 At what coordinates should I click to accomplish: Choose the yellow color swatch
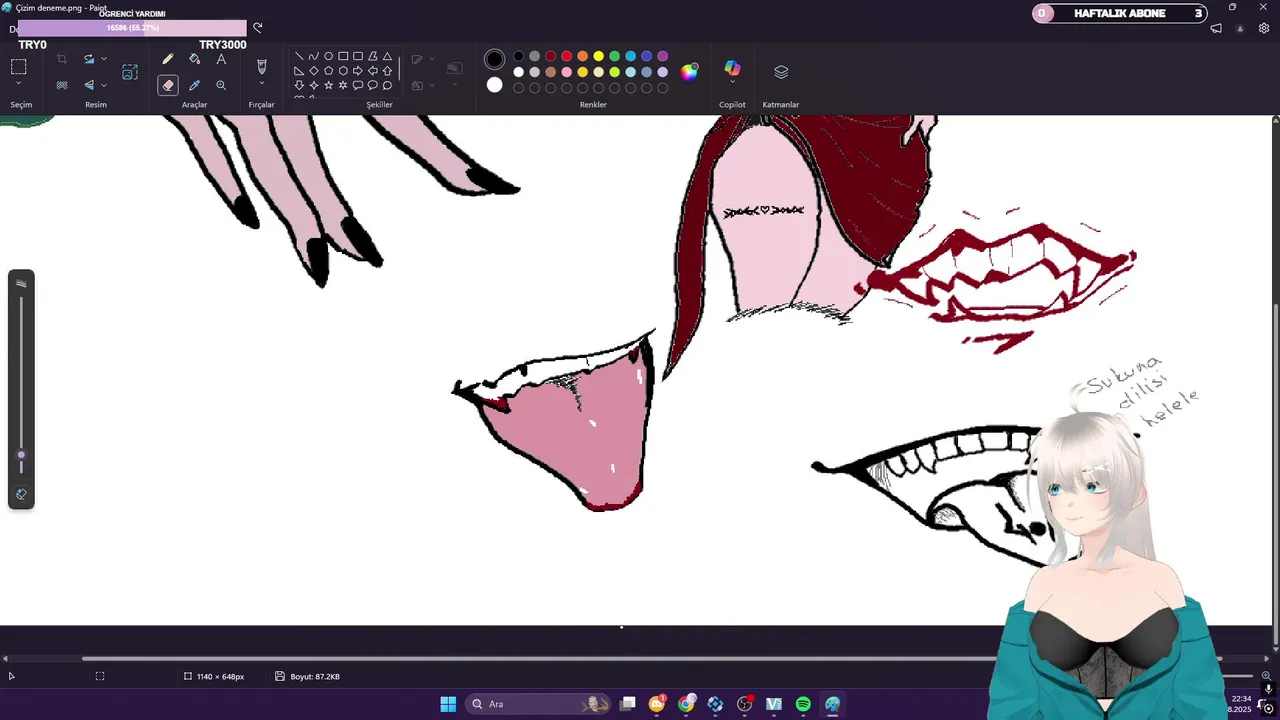tap(598, 56)
